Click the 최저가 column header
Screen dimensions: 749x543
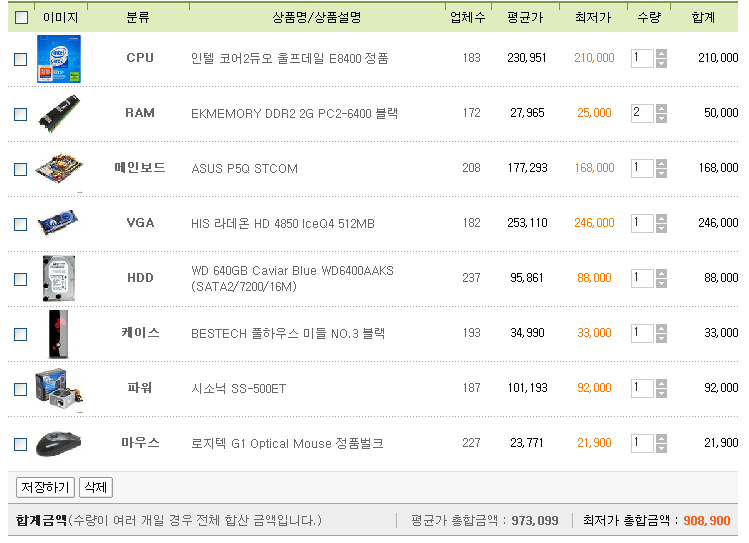tap(593, 18)
